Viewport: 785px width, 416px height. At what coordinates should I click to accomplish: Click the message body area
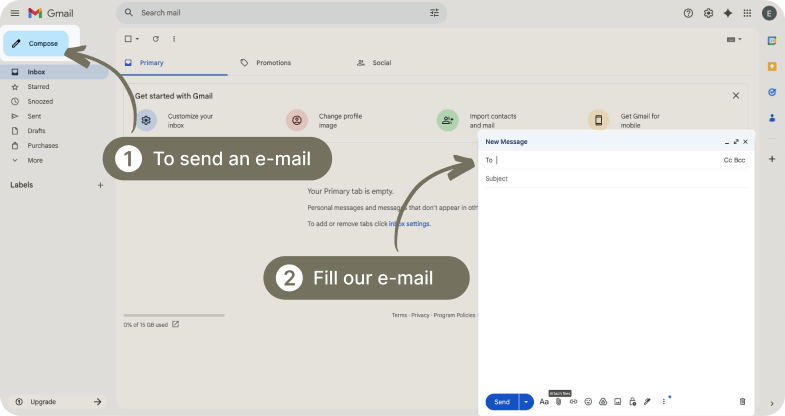coord(616,288)
